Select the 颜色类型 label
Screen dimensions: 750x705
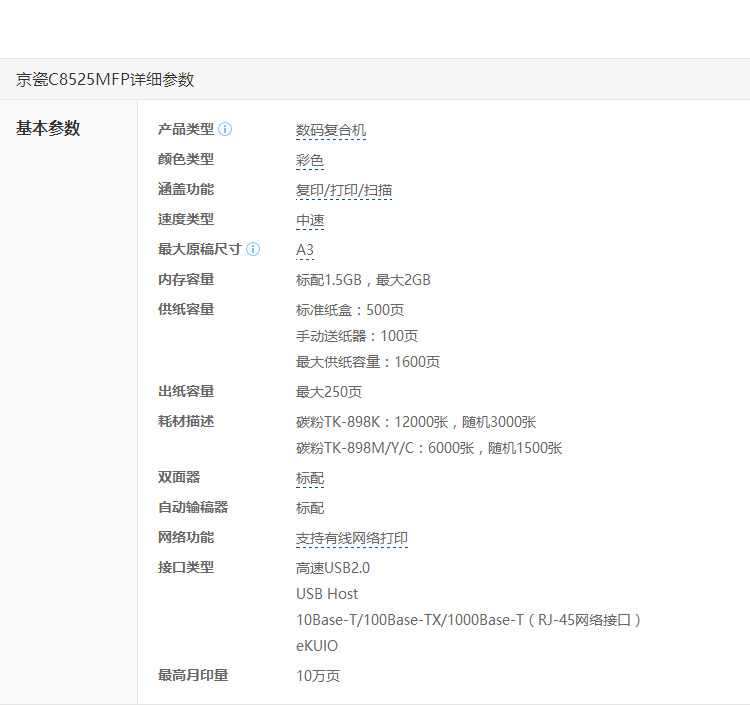(186, 159)
